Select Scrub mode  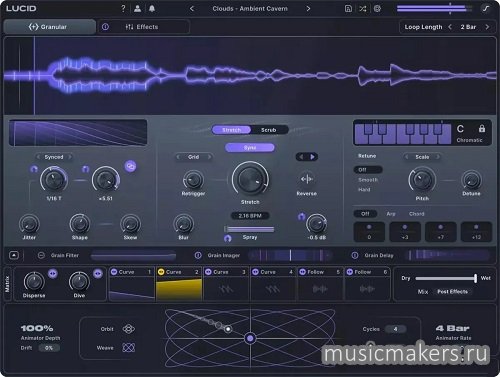pyautogui.click(x=269, y=130)
